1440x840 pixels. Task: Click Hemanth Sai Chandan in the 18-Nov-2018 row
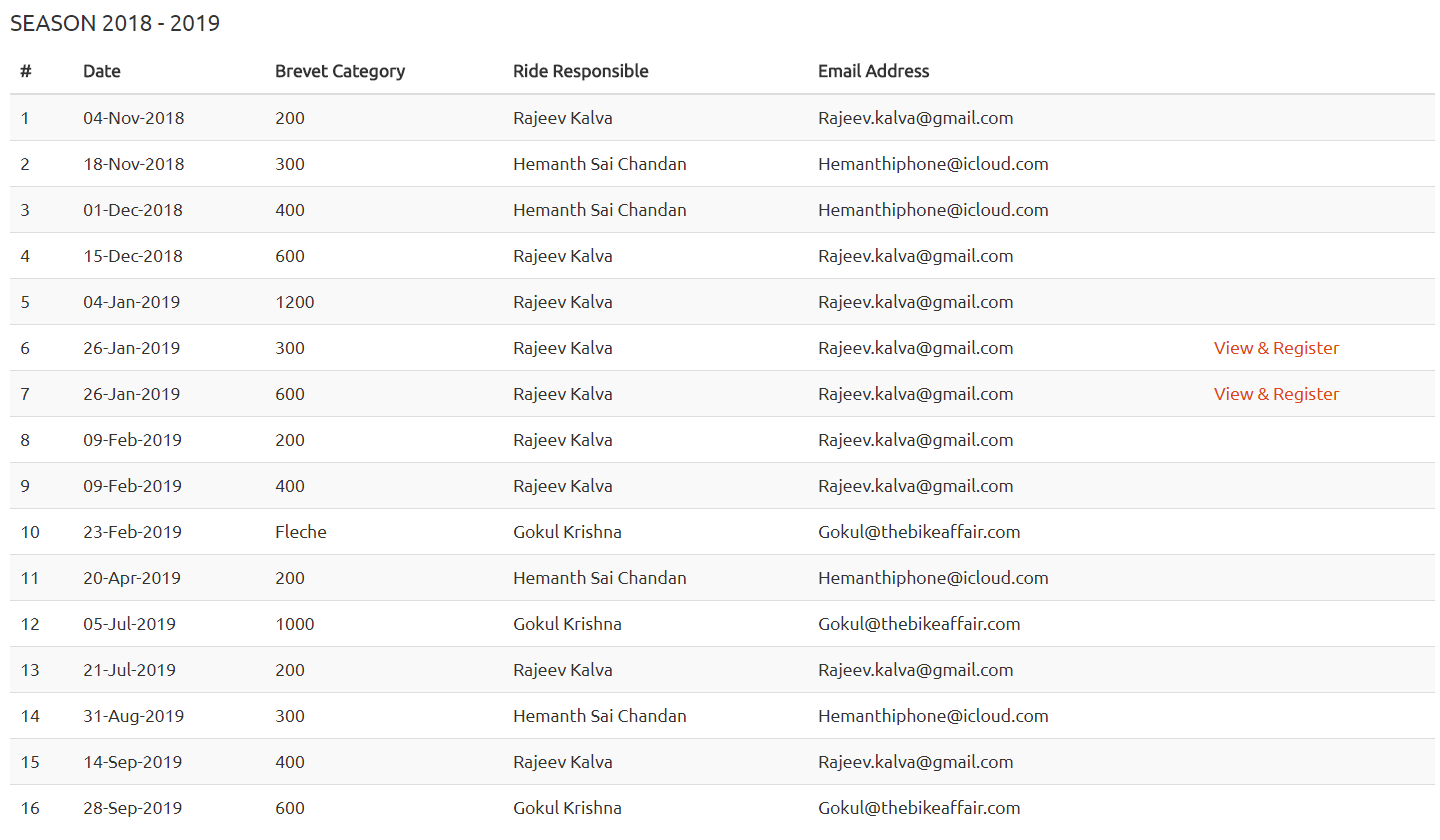[x=600, y=164]
